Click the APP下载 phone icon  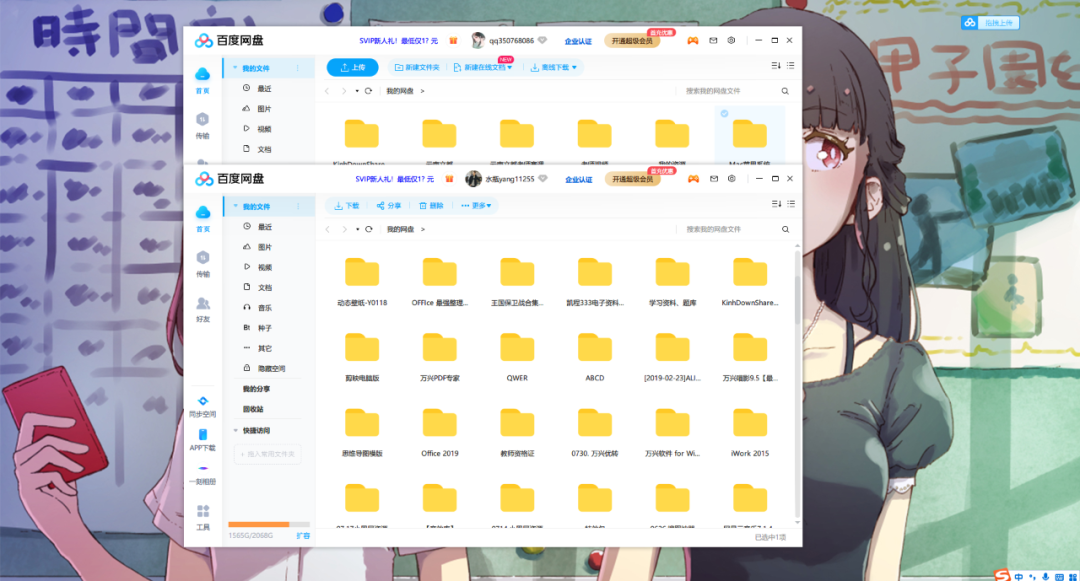point(202,434)
